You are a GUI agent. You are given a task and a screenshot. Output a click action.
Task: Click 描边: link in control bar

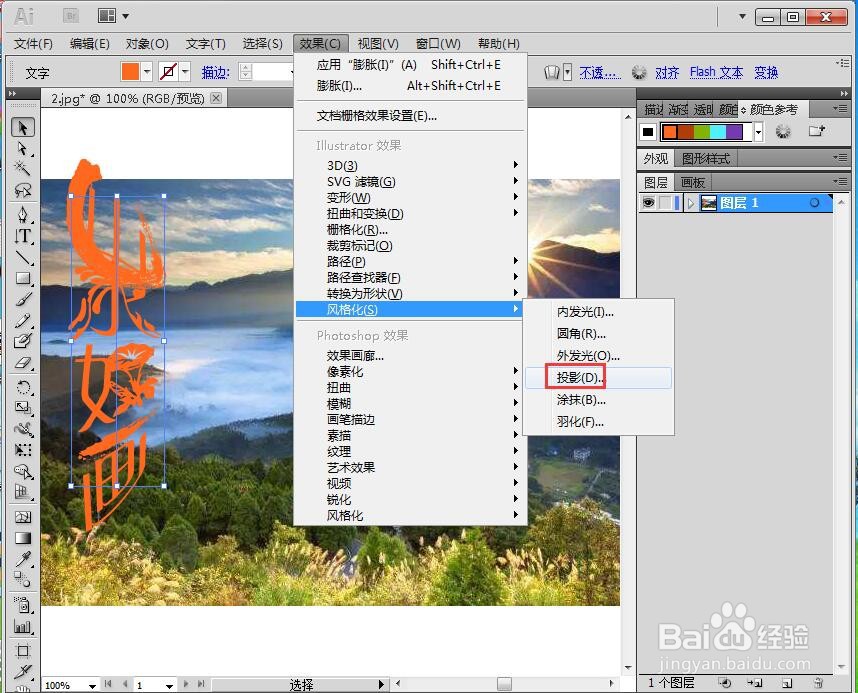(216, 72)
